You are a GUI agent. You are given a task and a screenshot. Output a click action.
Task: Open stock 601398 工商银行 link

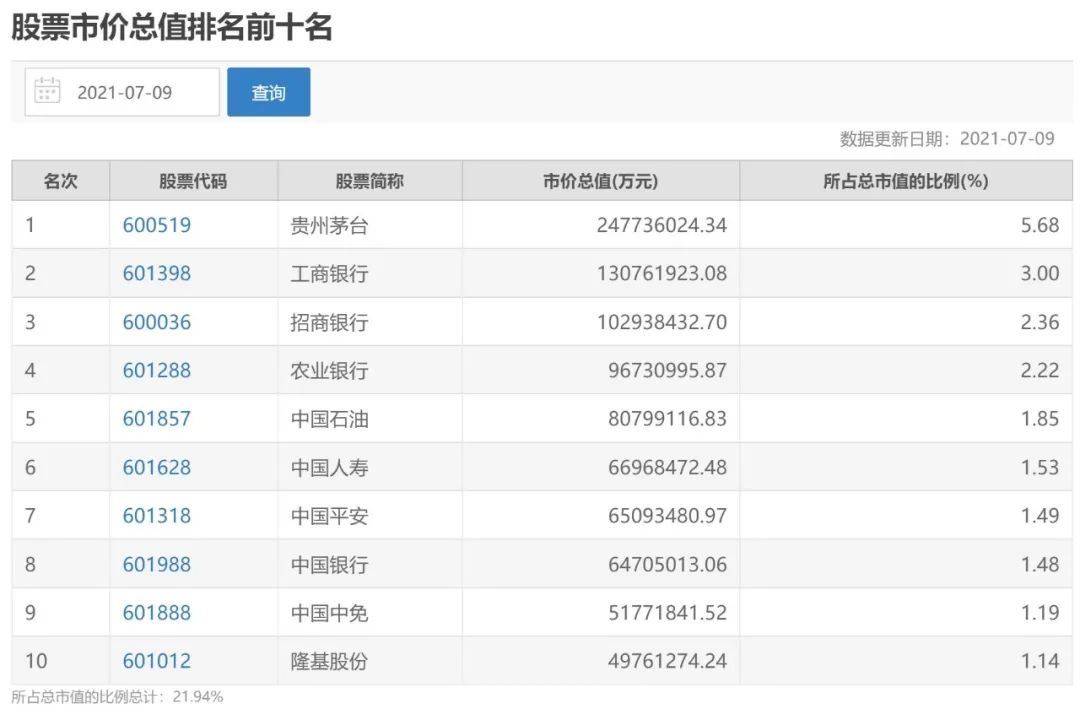pyautogui.click(x=156, y=273)
